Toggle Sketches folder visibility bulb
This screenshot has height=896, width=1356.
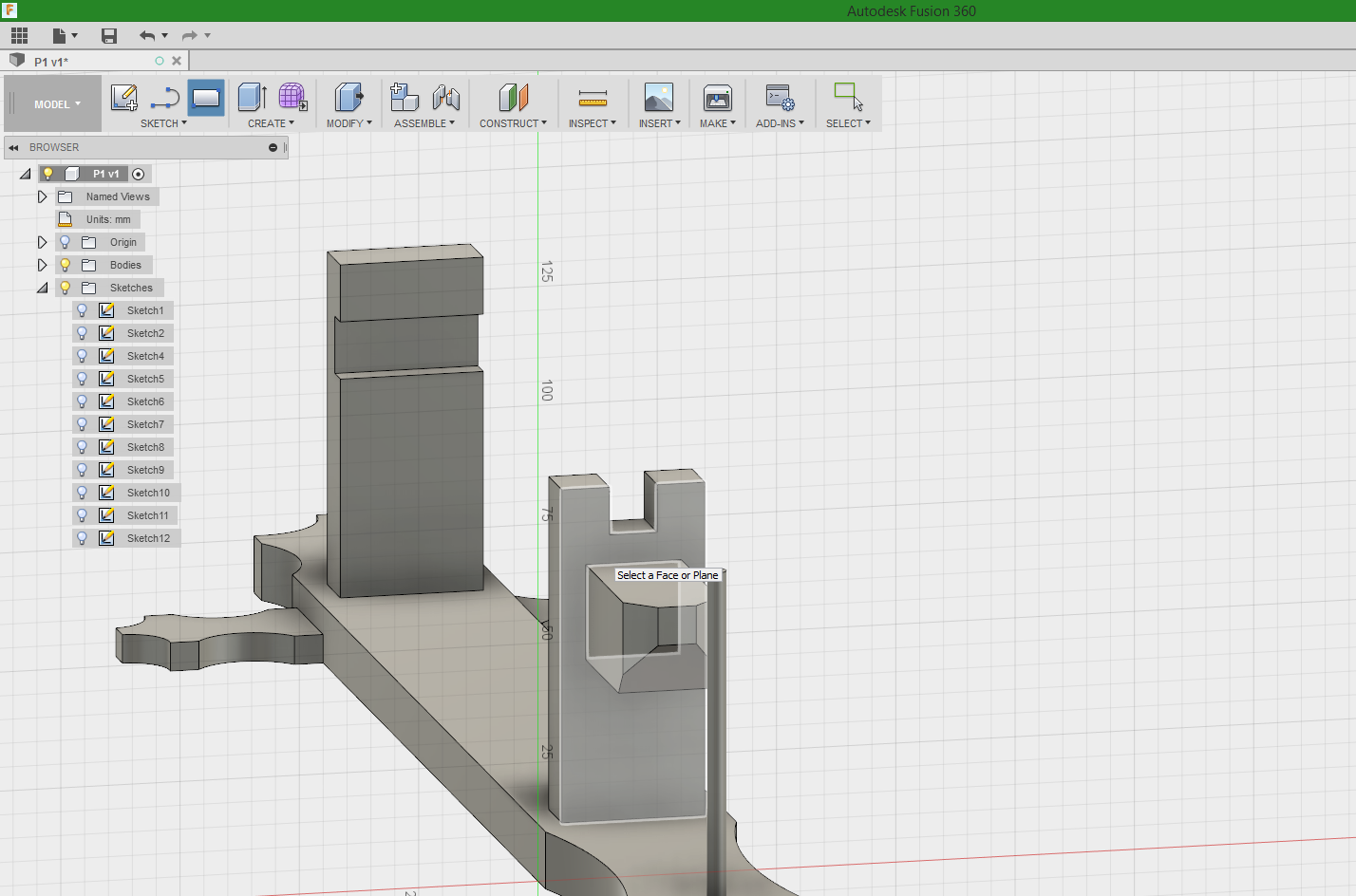point(66,288)
